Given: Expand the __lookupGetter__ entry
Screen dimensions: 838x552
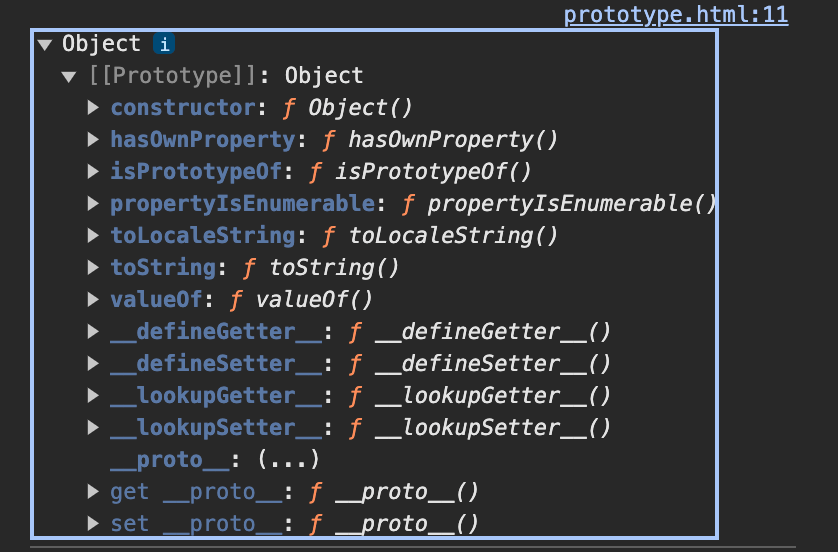Looking at the screenshot, I should coord(94,396).
